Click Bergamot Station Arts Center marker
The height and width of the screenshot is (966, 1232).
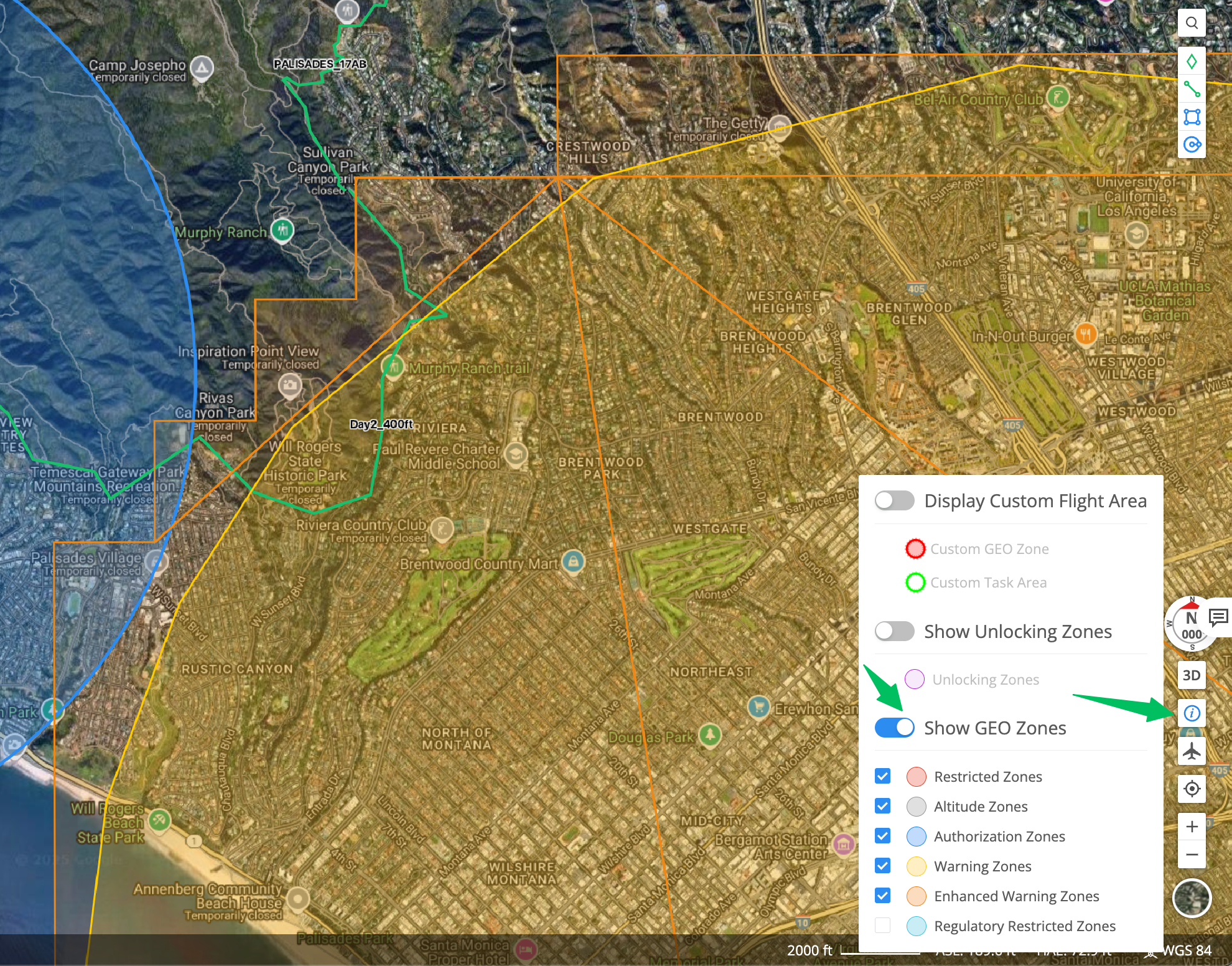[843, 844]
